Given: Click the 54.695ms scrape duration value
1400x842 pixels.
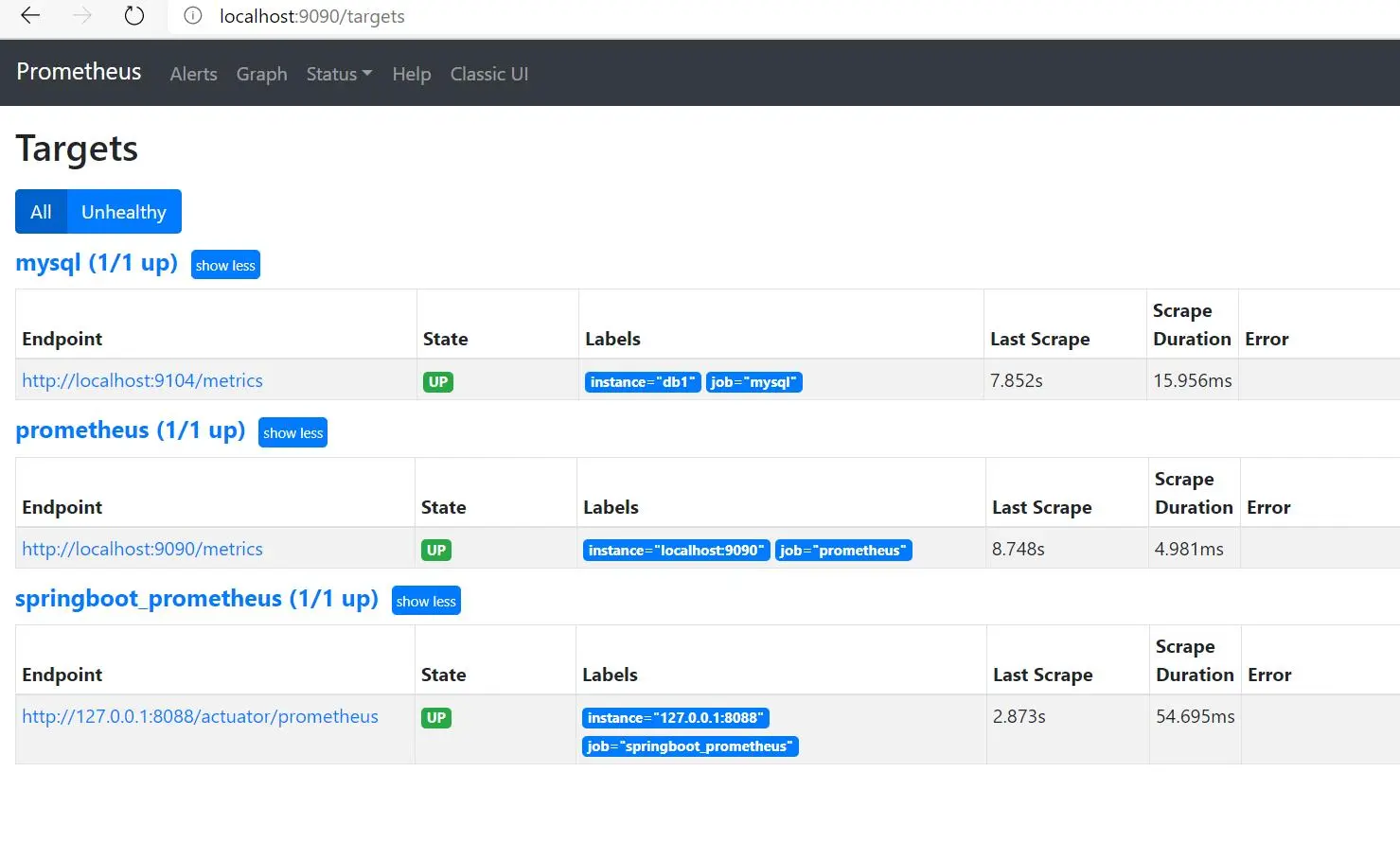Looking at the screenshot, I should coord(1196,716).
